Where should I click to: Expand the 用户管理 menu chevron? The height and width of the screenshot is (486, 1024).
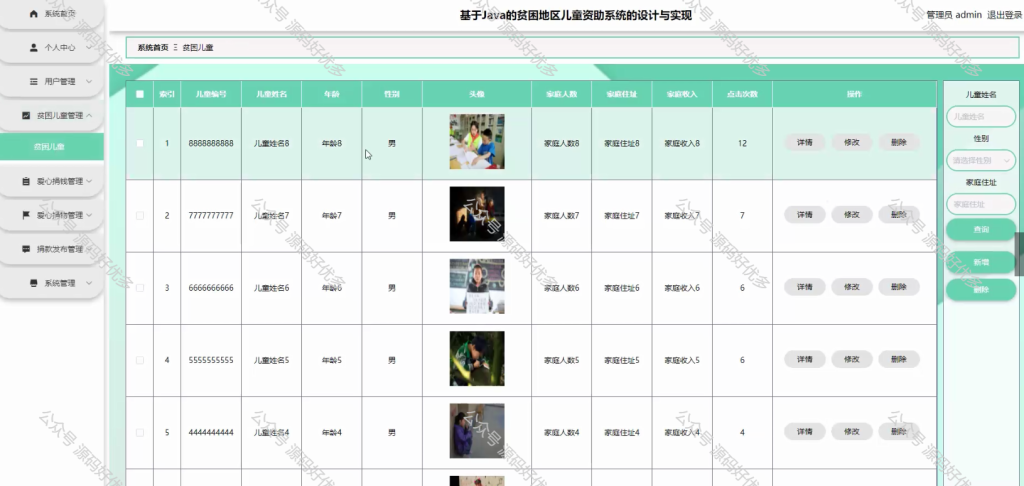[89, 82]
